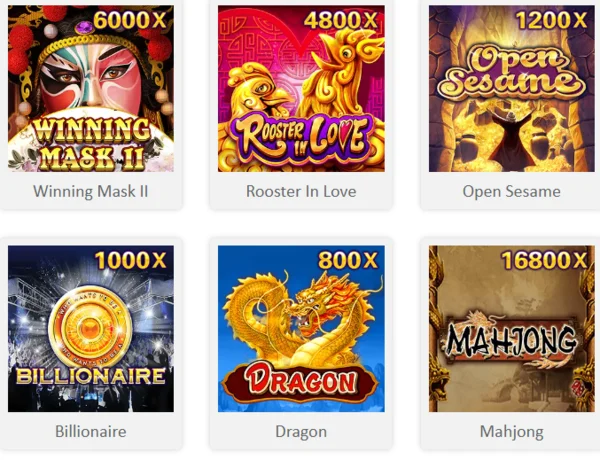This screenshot has height=460, width=600.
Task: Open the Mahjong game thumbnail
Action: point(512,329)
